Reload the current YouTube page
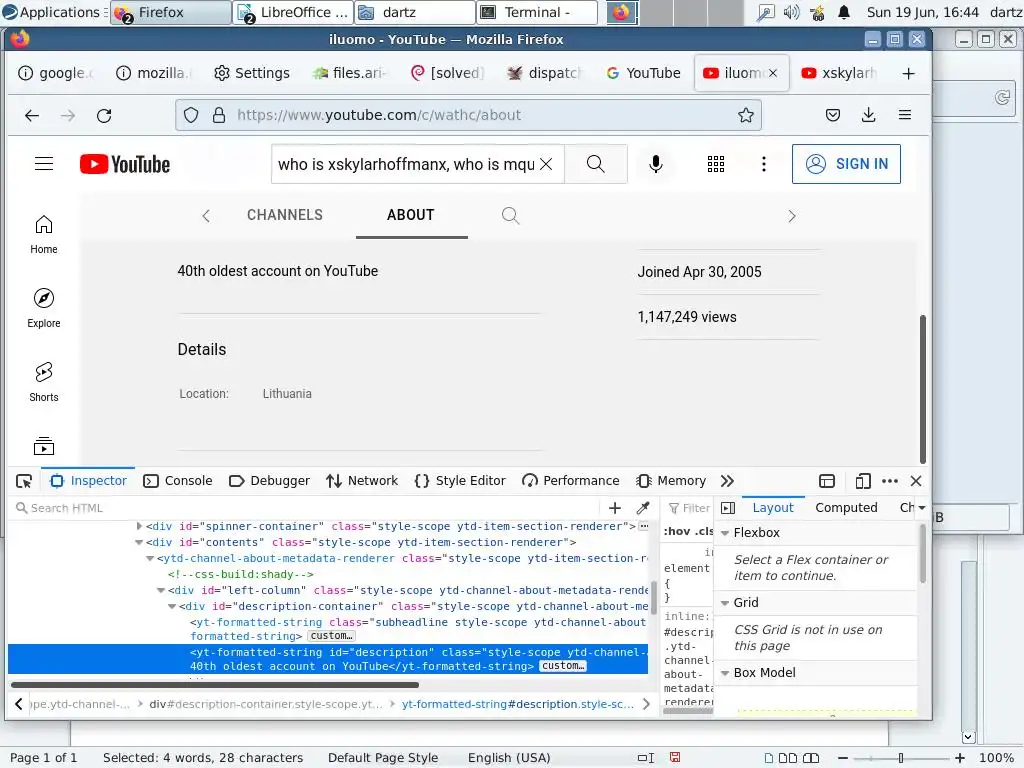Screen dimensions: 1024x768 tap(104, 116)
